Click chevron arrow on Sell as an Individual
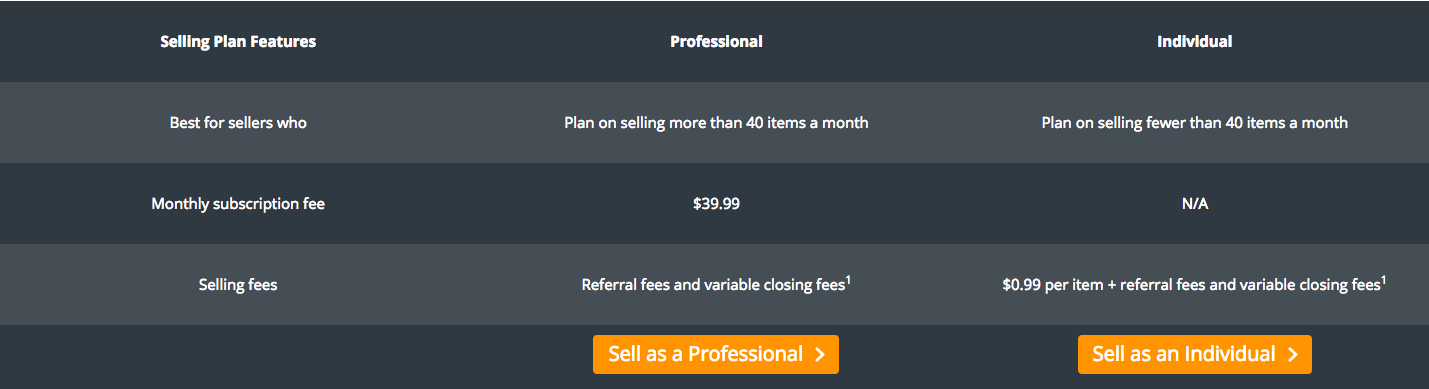The width and height of the screenshot is (1429, 389). click(x=1293, y=355)
